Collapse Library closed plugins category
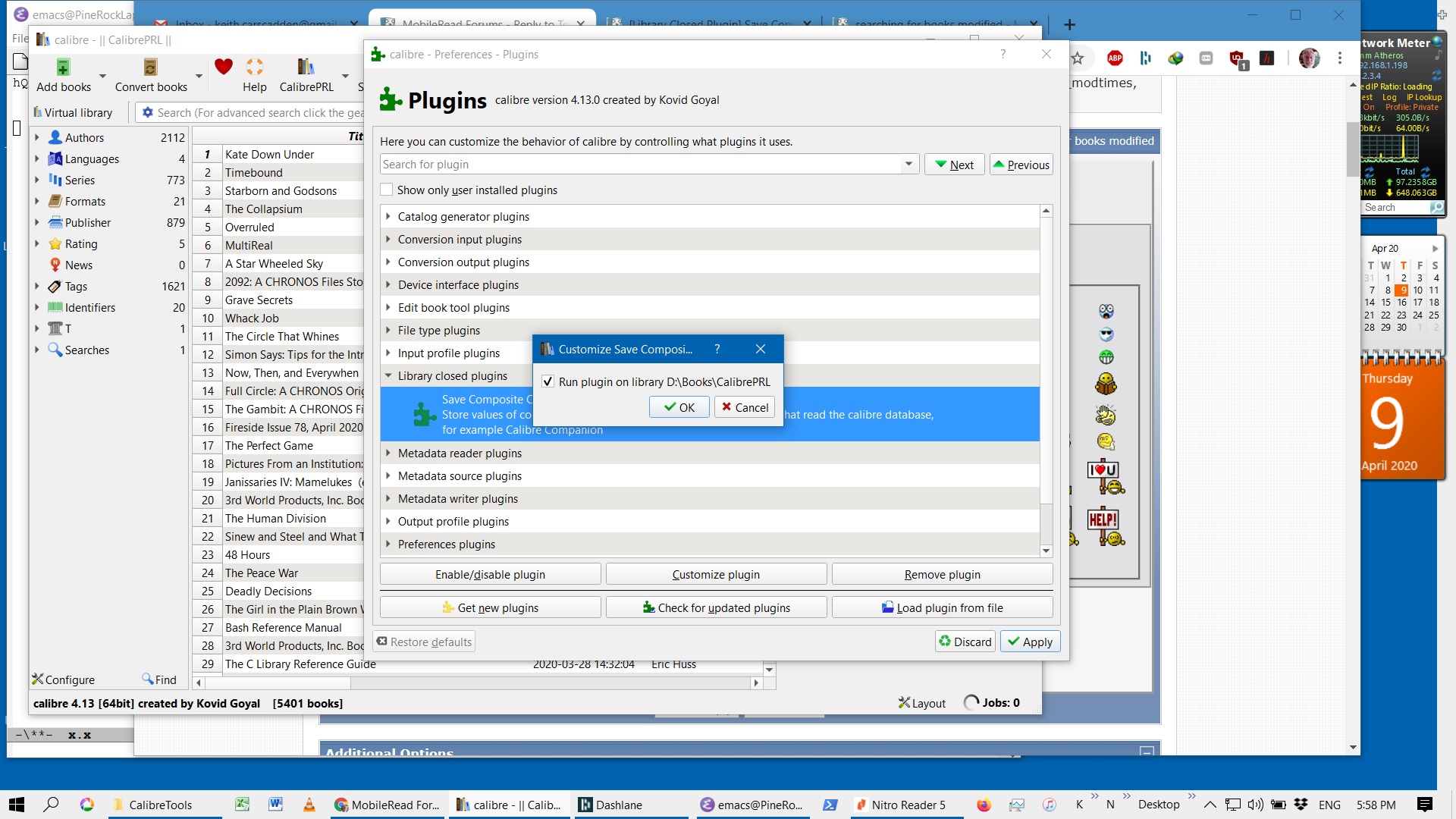Viewport: 1456px width, 819px height. click(388, 375)
